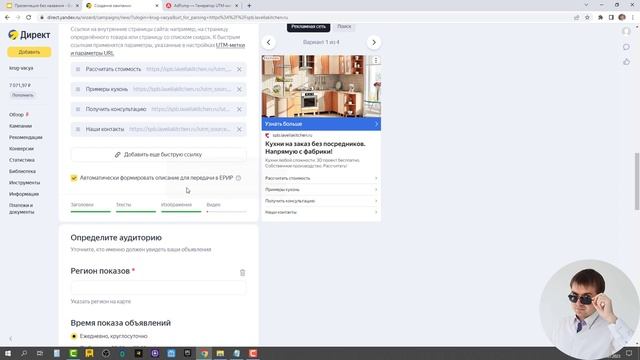640x360 pixels.
Task: Click drag handle of Наши контакты link
Action: pos(78,129)
